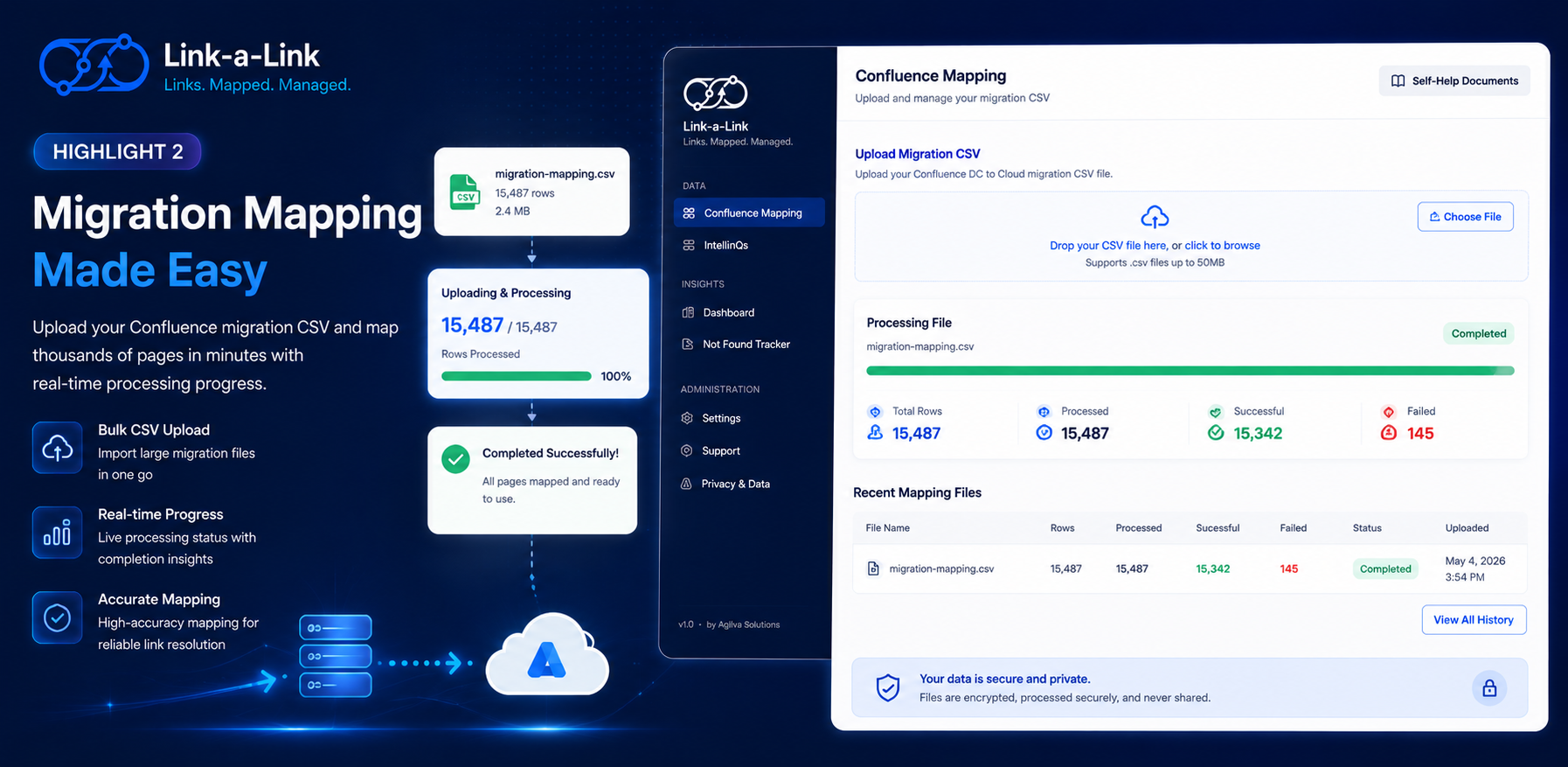Click the Uploaded column header

point(1467,528)
